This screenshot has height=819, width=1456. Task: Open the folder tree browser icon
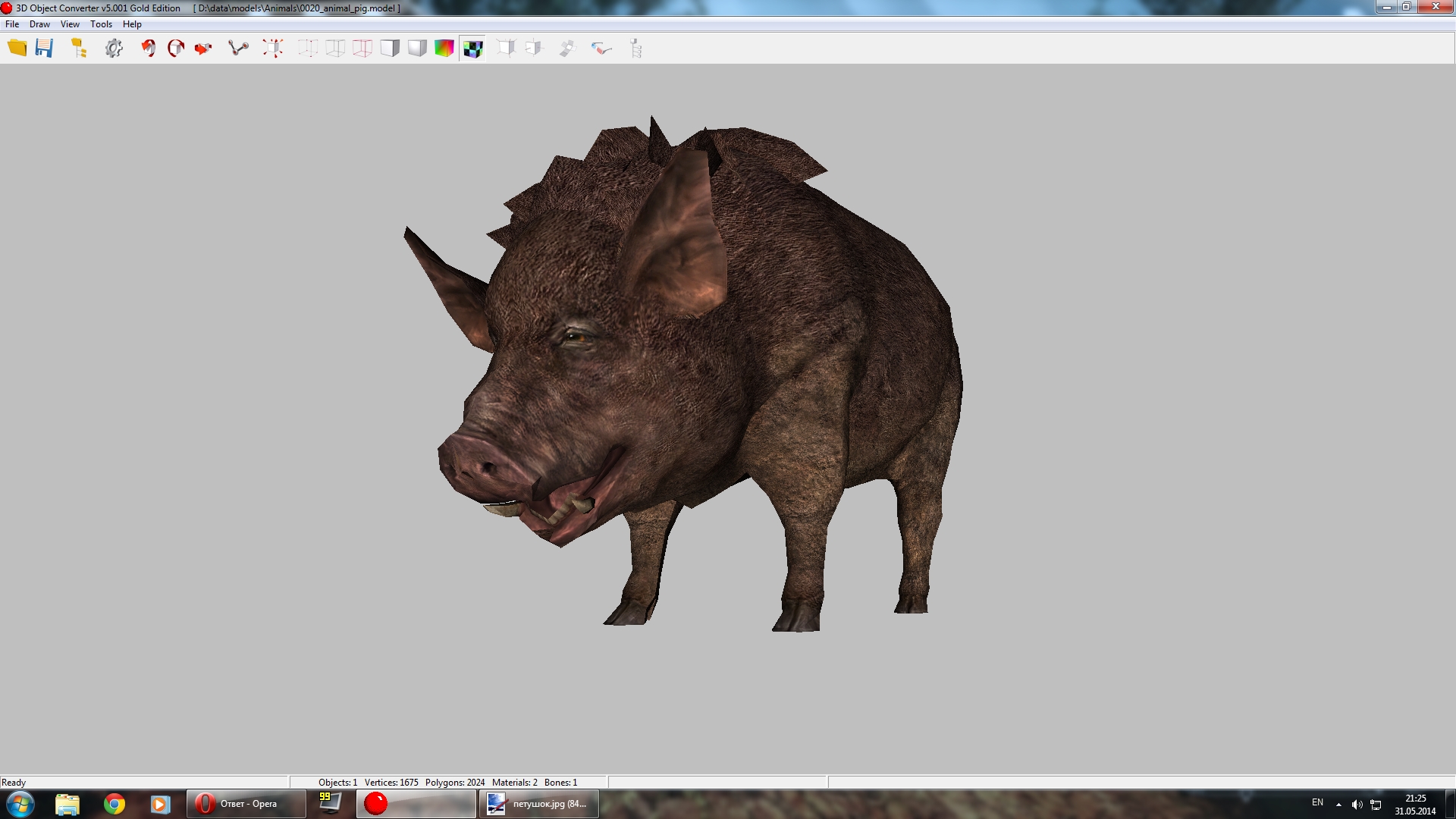(x=79, y=49)
